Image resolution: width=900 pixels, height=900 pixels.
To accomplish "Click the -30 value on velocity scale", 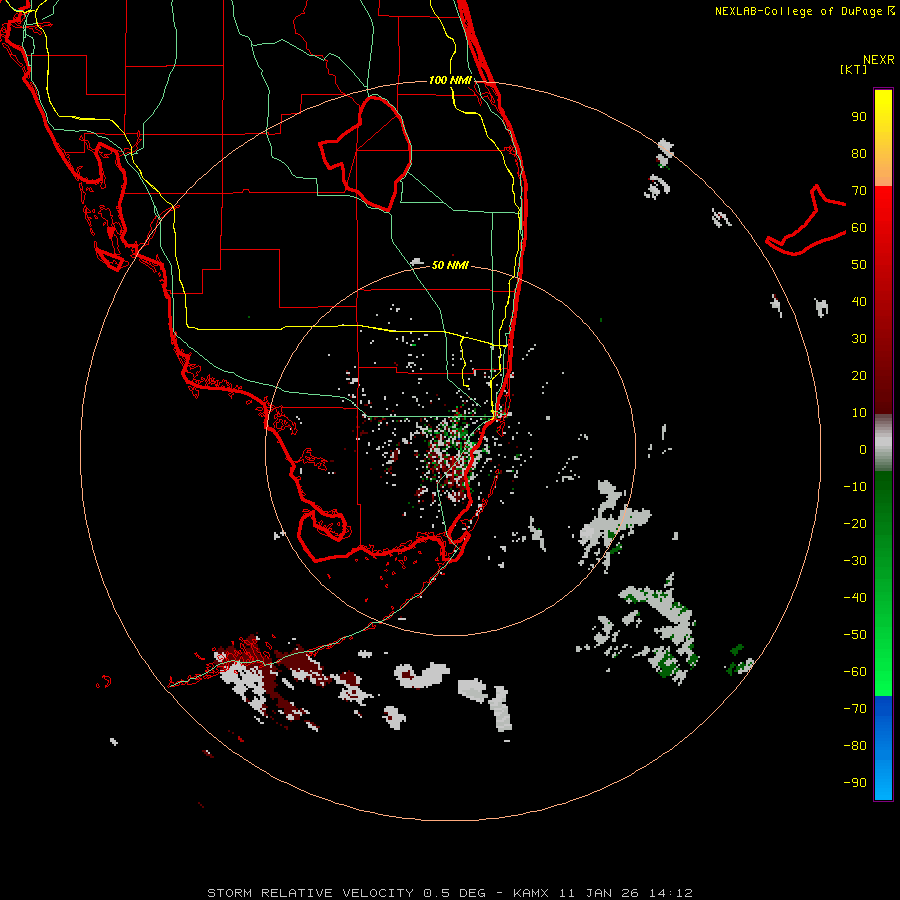I will pos(855,561).
